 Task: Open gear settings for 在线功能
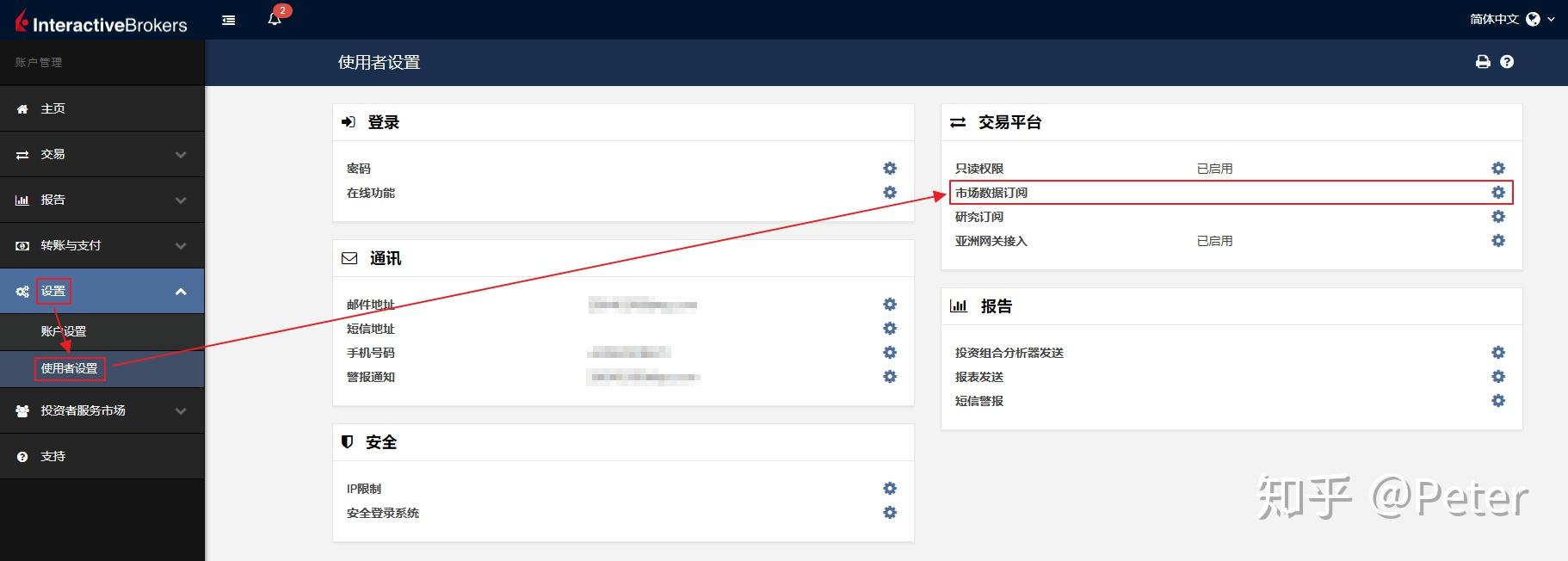click(890, 193)
